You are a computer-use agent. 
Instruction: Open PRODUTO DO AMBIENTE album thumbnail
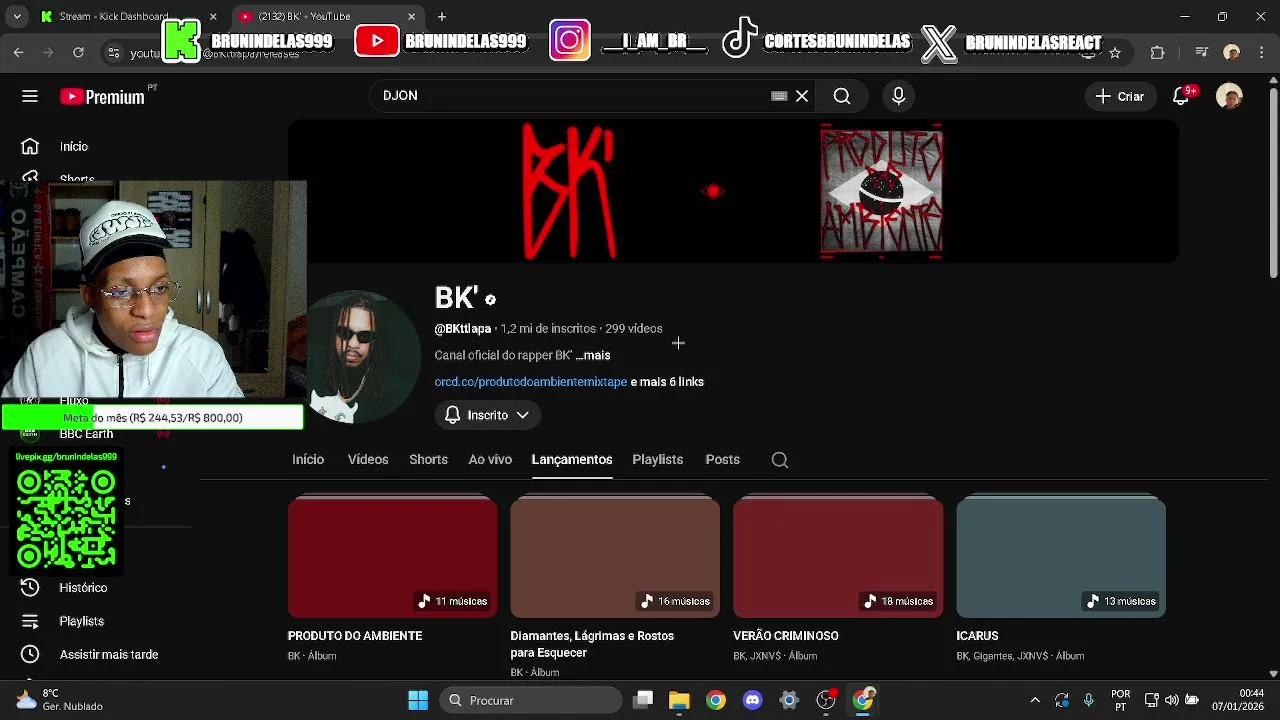tap(392, 556)
